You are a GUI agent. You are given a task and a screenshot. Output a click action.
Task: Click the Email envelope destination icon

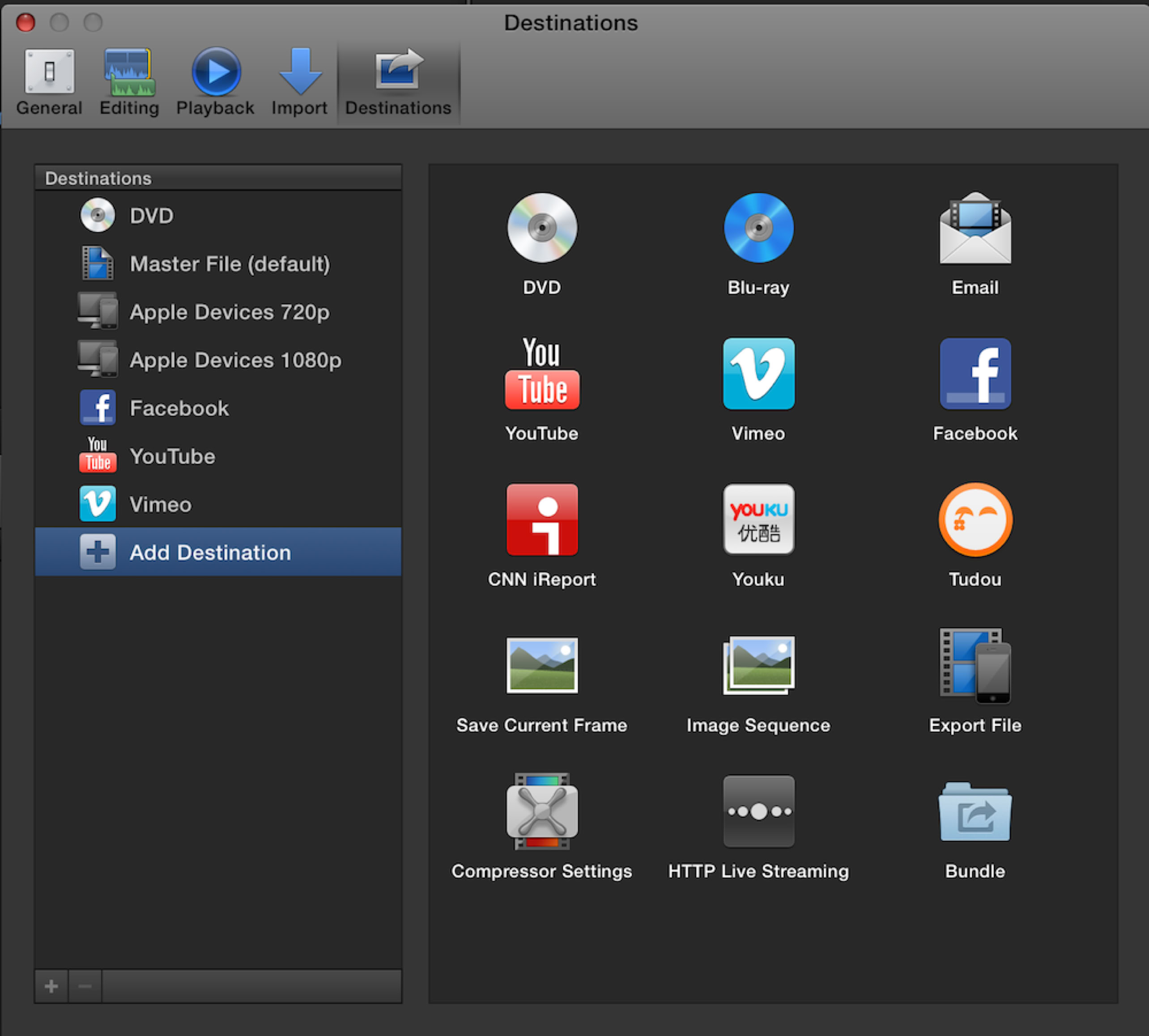tap(975, 228)
